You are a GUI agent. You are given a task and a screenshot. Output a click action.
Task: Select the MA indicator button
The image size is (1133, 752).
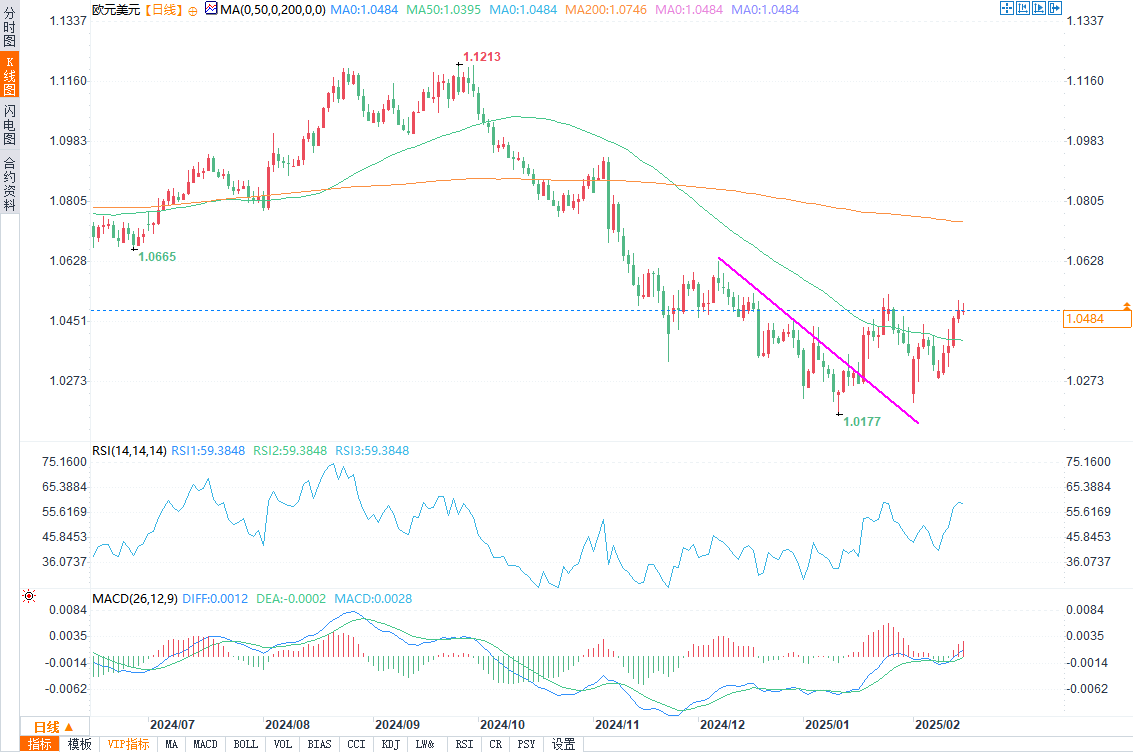click(x=171, y=744)
